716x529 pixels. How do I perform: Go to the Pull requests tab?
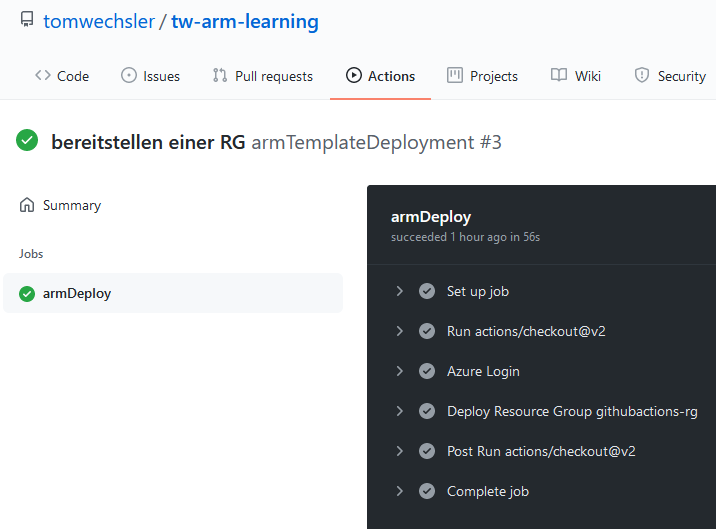pyautogui.click(x=263, y=76)
